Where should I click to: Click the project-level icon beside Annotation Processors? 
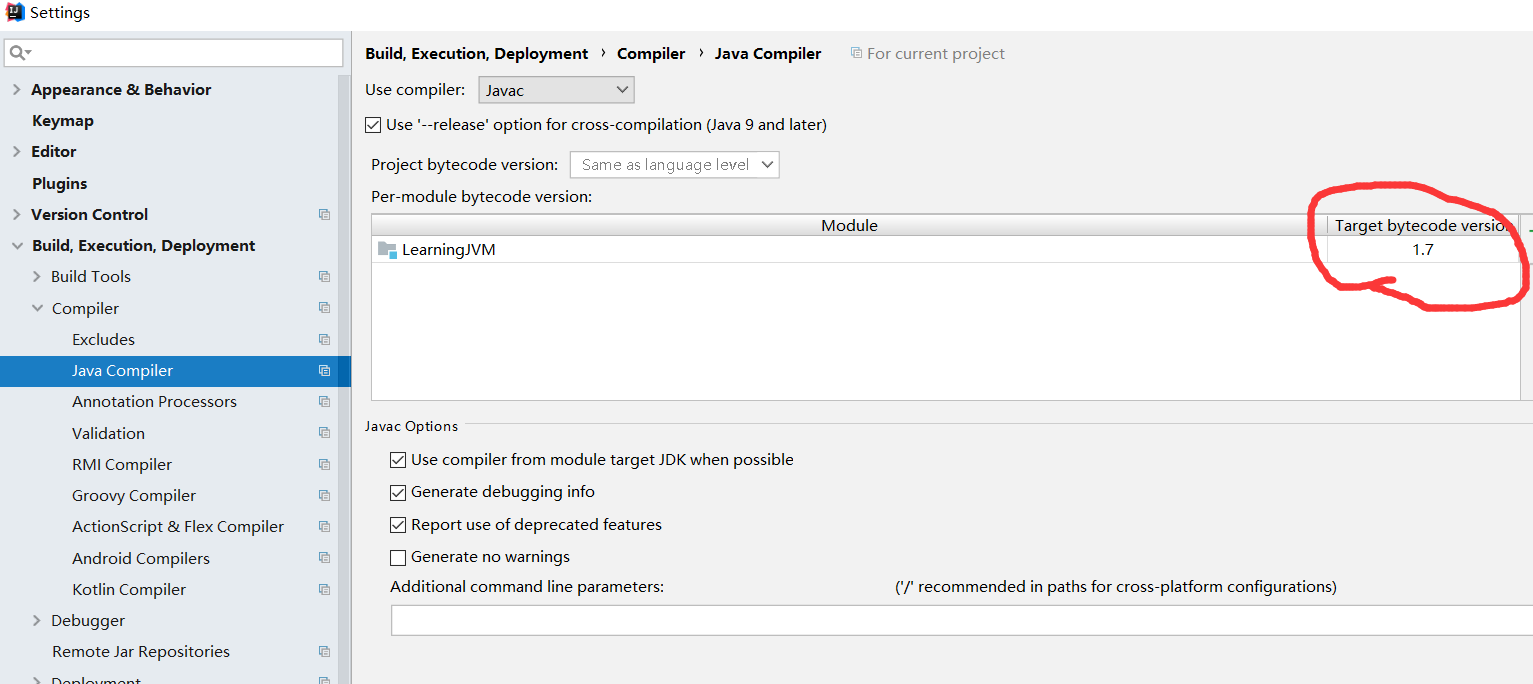point(324,401)
